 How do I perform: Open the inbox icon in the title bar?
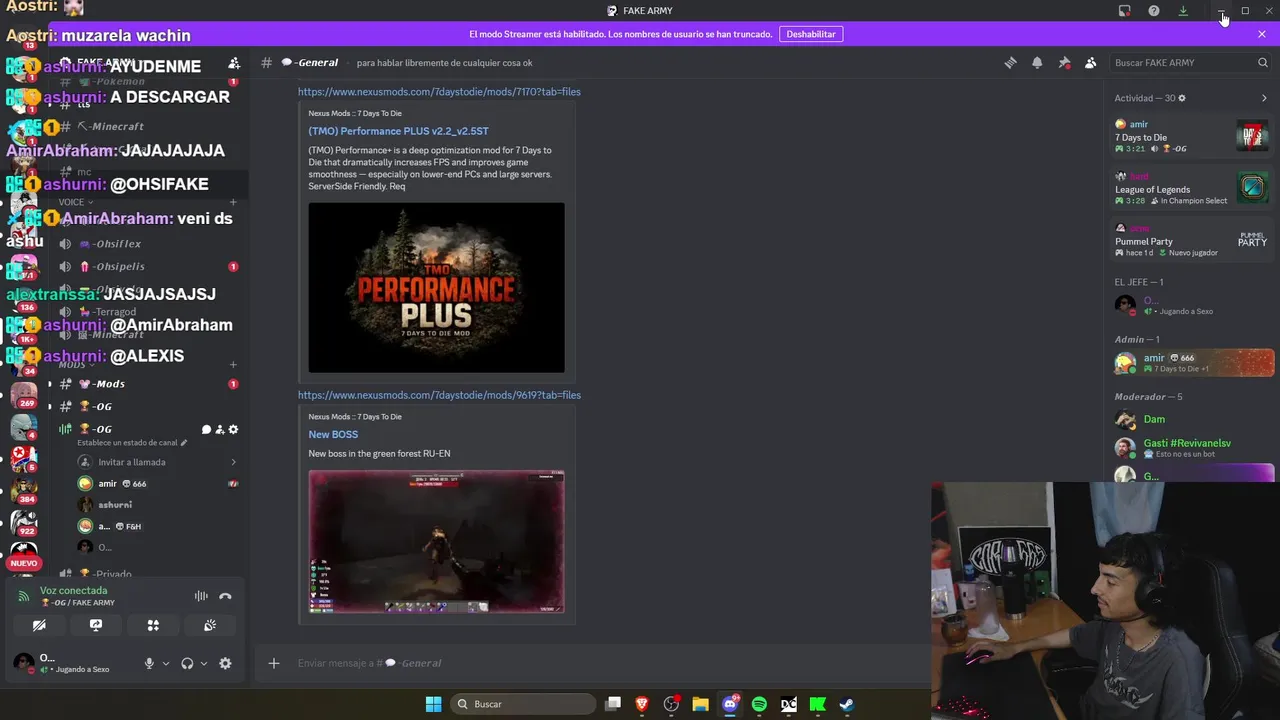tap(1124, 11)
